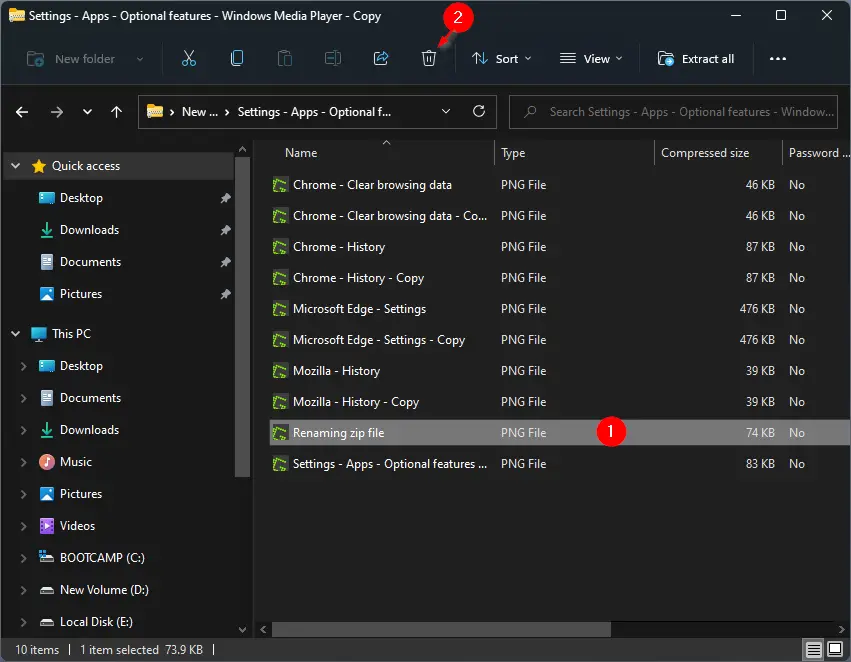Select 'Settings - Apps - Optional features ...' file
This screenshot has width=851, height=662.
point(390,464)
